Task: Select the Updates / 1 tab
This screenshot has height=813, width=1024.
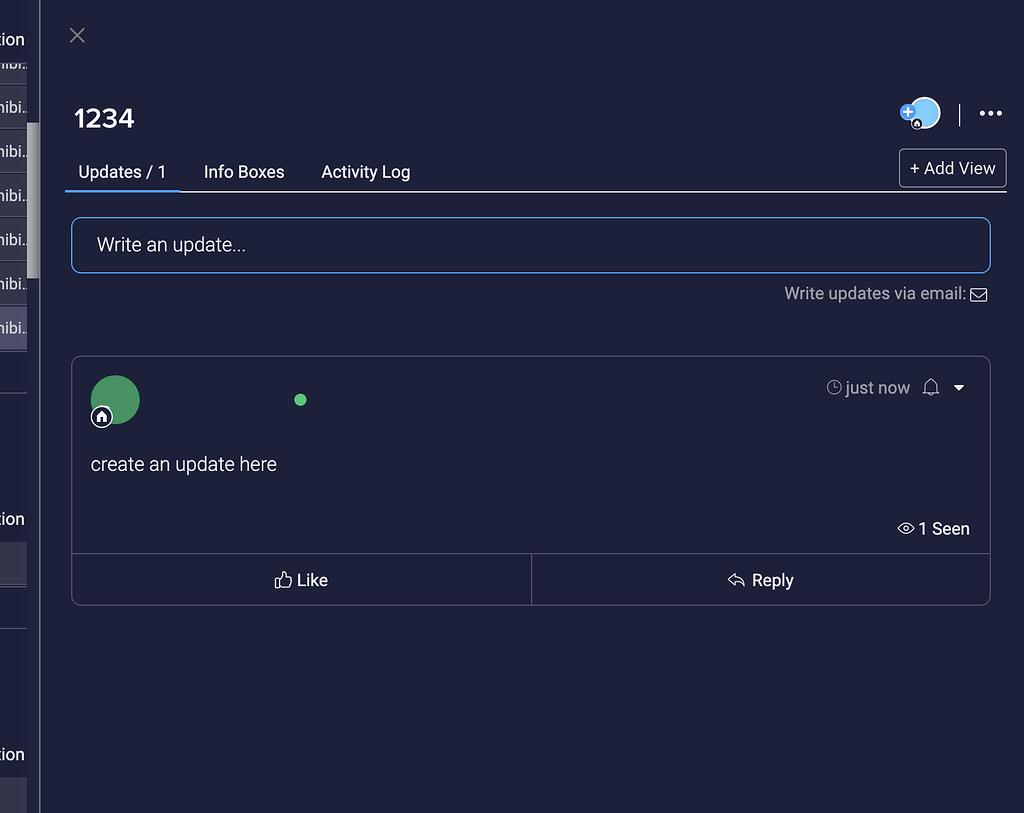Action: tap(122, 172)
